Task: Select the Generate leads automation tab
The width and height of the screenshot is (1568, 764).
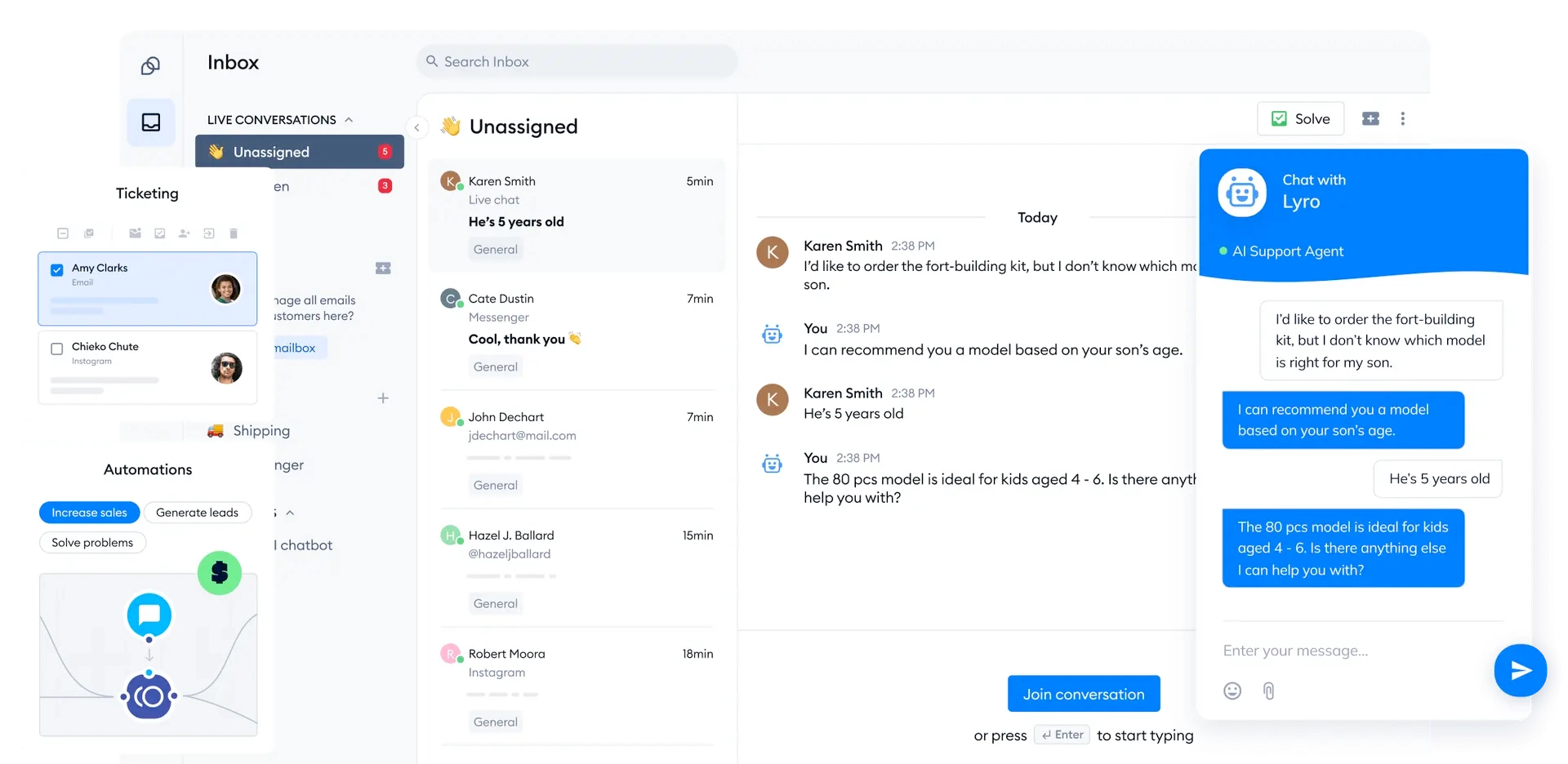Action: pyautogui.click(x=197, y=513)
